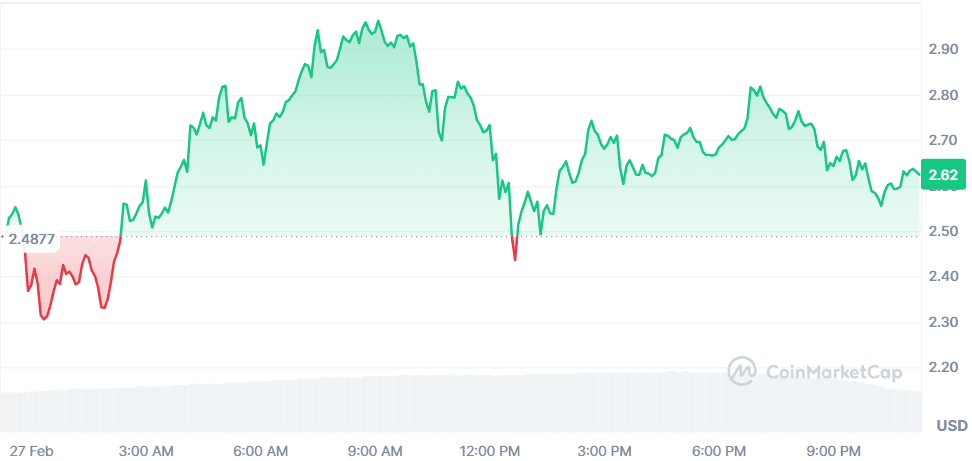Viewport: 972px width, 461px height.
Task: Click the 2.20 price axis label
Action: [942, 368]
